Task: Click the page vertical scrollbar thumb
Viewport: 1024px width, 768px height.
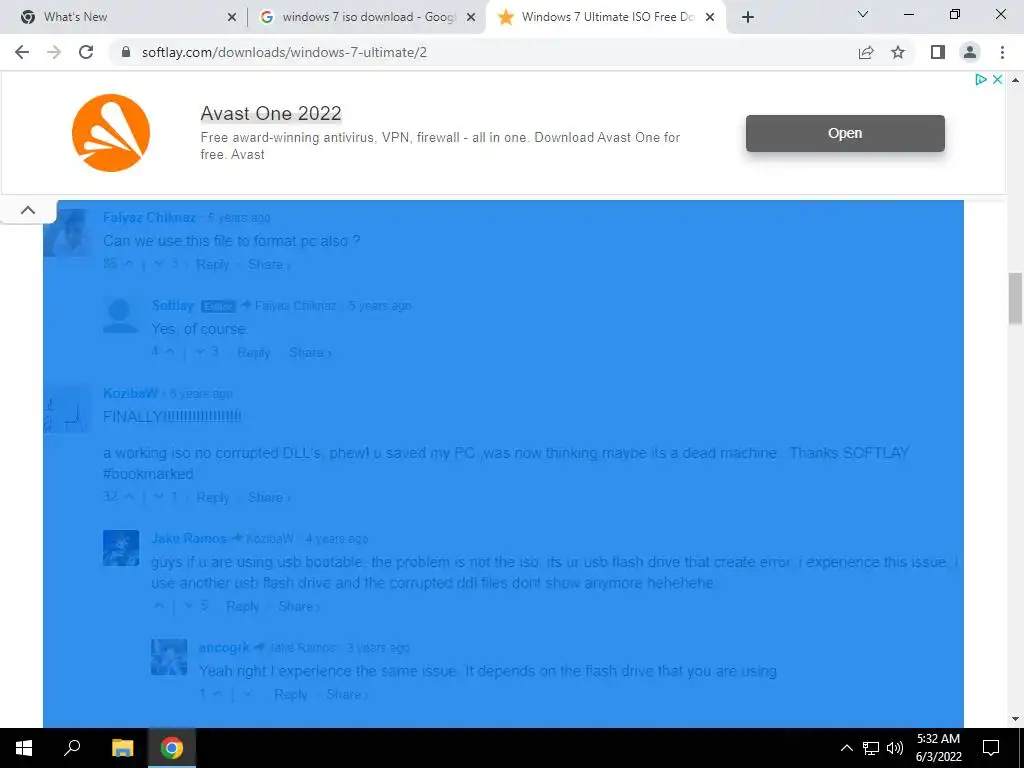Action: [1015, 298]
